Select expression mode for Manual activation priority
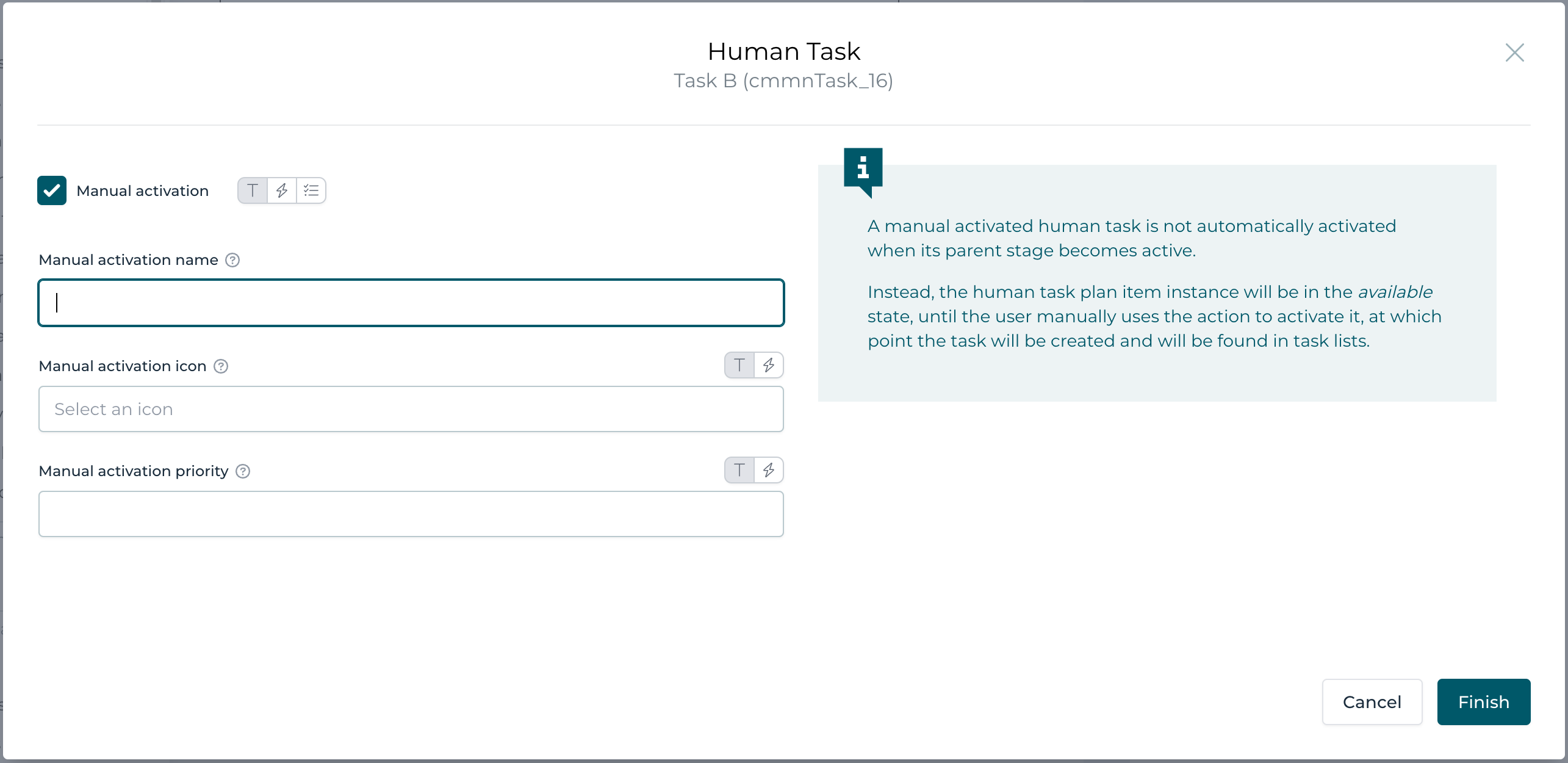1568x763 pixels. tap(769, 470)
